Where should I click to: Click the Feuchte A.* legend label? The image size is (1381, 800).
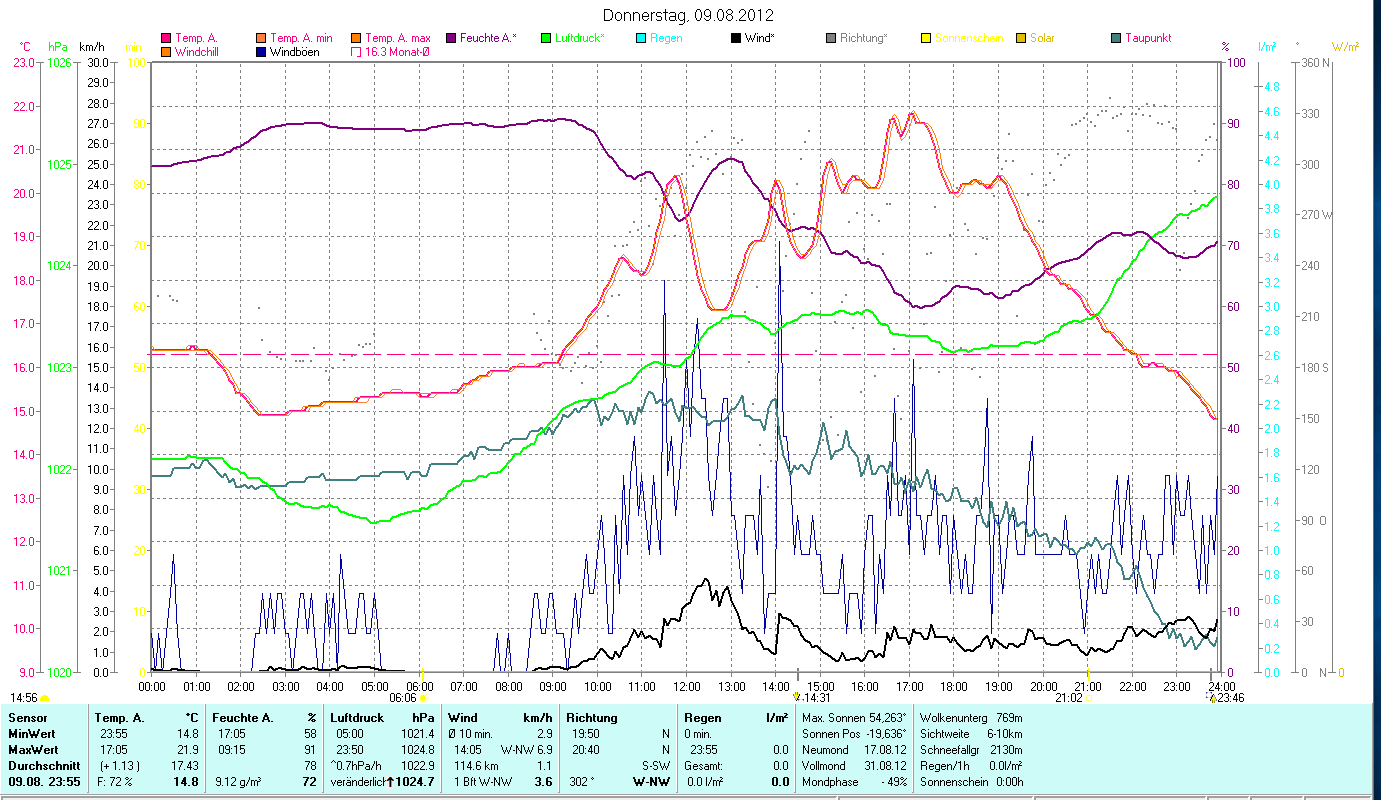click(x=488, y=38)
